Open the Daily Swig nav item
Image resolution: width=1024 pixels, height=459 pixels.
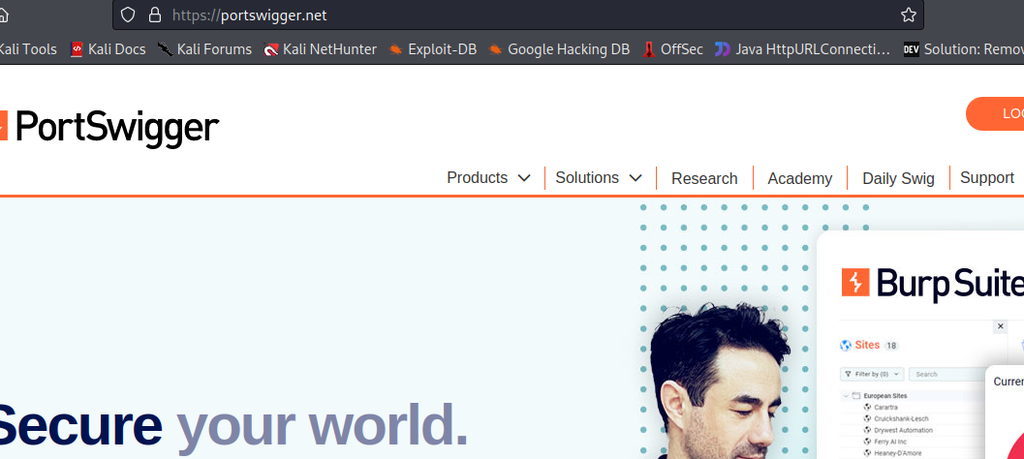pyautogui.click(x=898, y=178)
